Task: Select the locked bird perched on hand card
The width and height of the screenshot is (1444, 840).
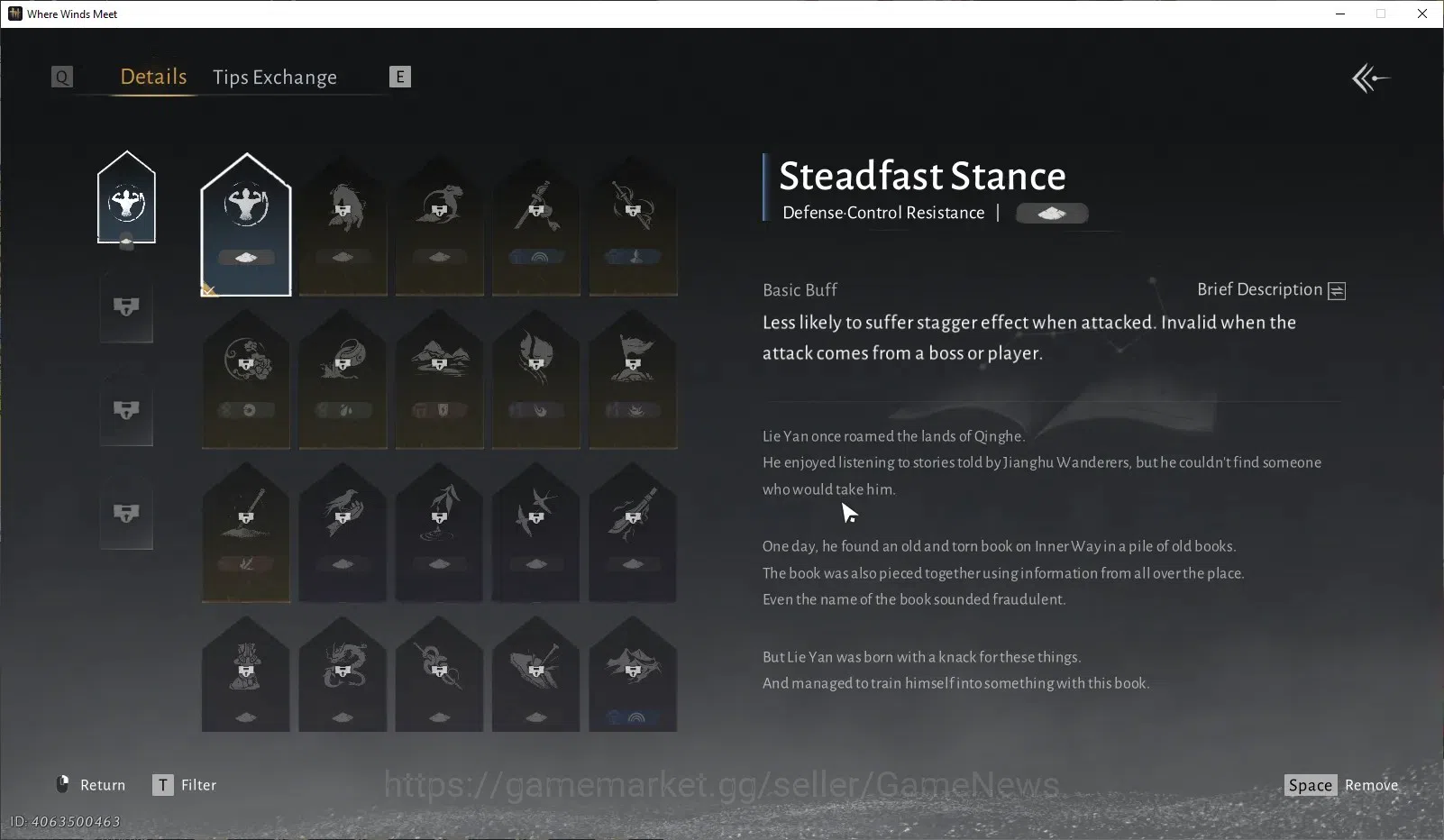Action: click(x=343, y=532)
